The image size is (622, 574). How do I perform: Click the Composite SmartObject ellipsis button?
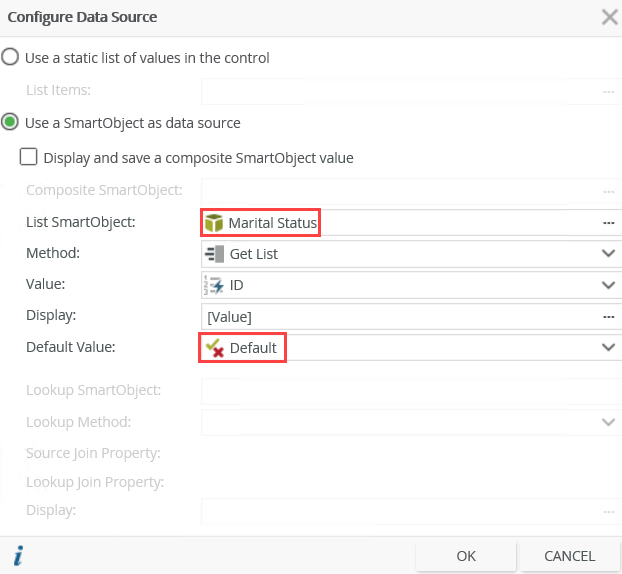[608, 190]
